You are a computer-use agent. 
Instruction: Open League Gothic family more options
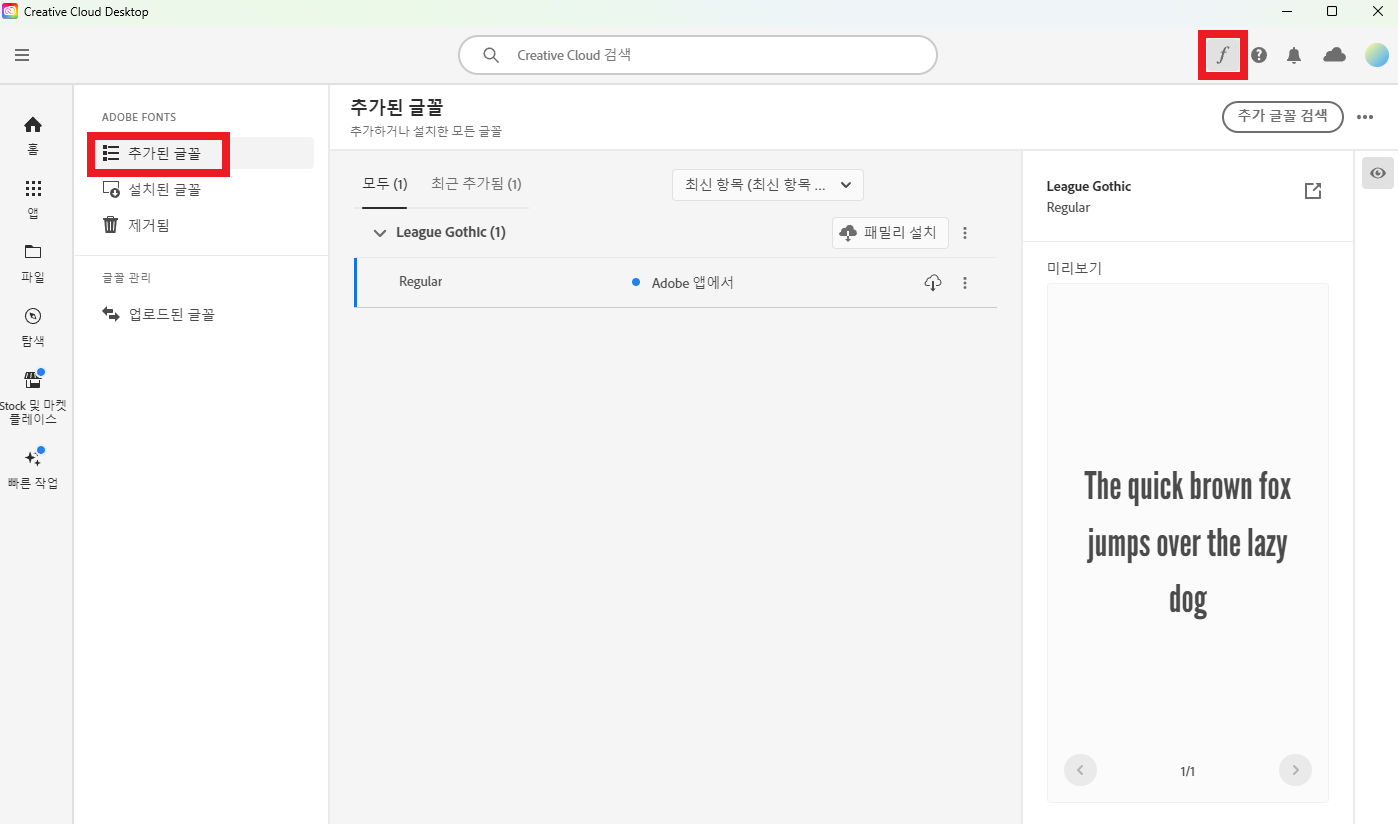click(965, 233)
